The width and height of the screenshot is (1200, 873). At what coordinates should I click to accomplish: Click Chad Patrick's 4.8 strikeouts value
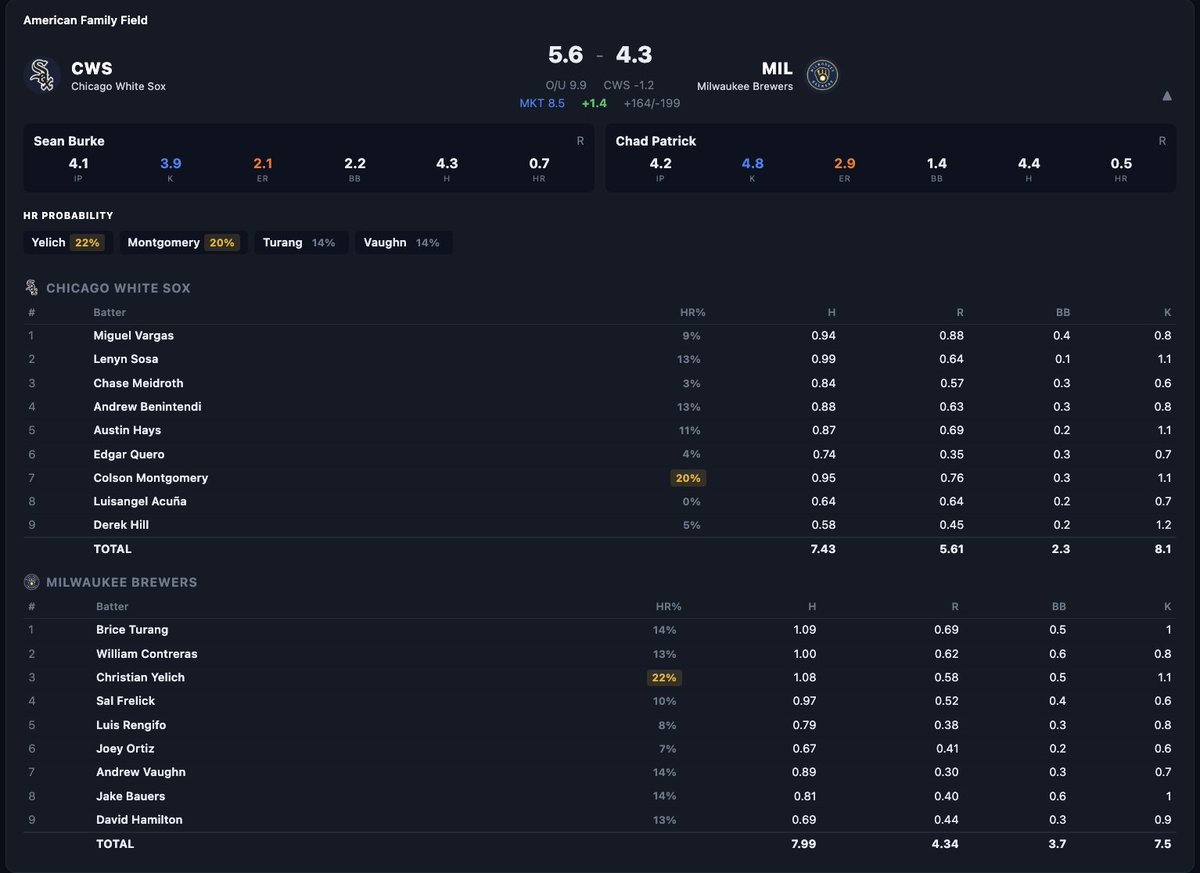(752, 163)
